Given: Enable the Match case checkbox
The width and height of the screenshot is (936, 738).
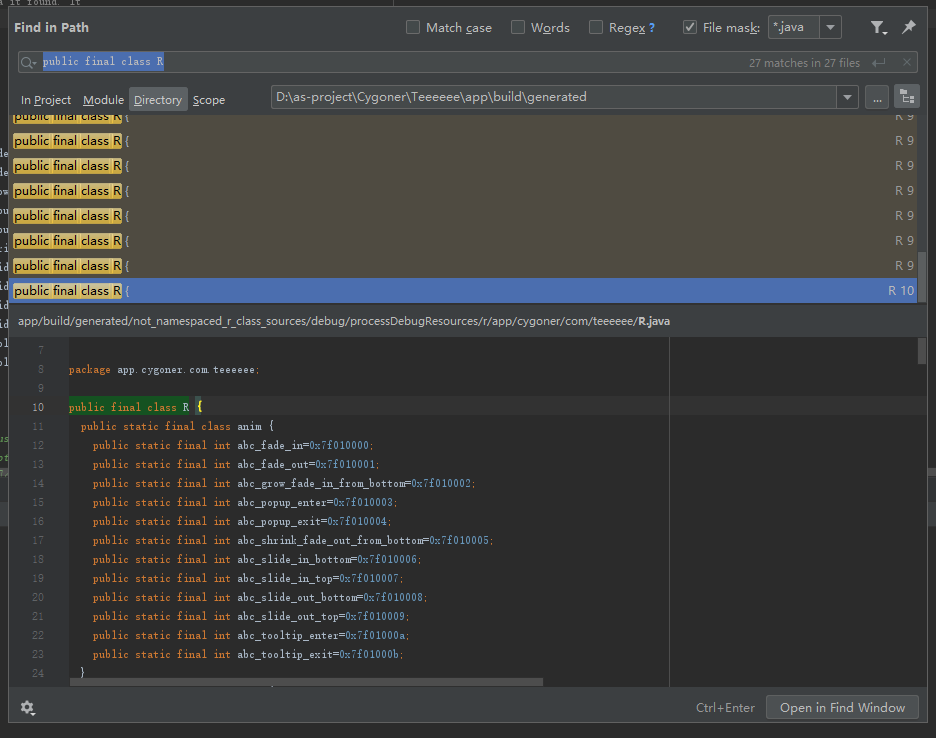Looking at the screenshot, I should click(411, 28).
